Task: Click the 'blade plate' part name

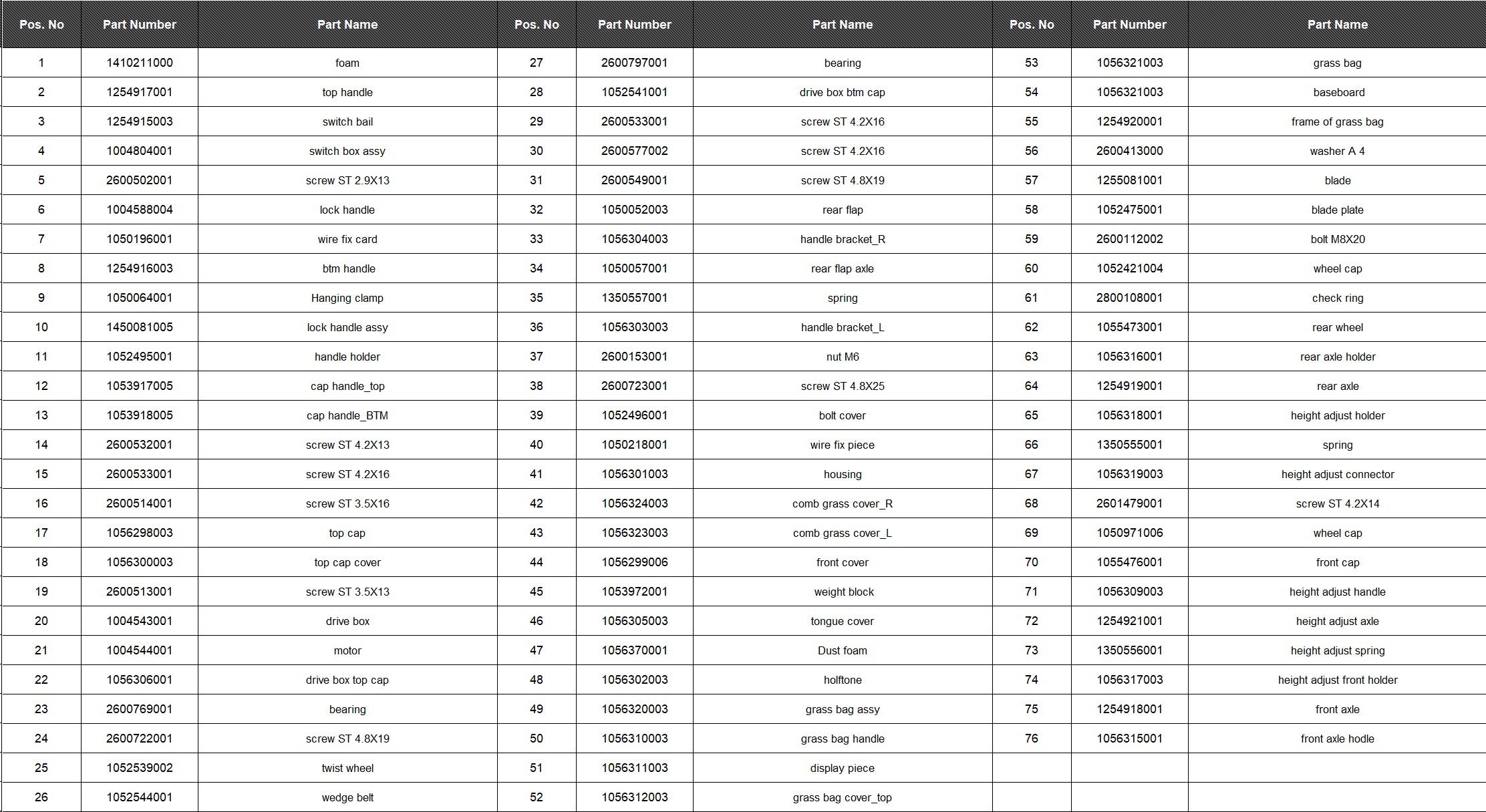Action: (x=1338, y=210)
